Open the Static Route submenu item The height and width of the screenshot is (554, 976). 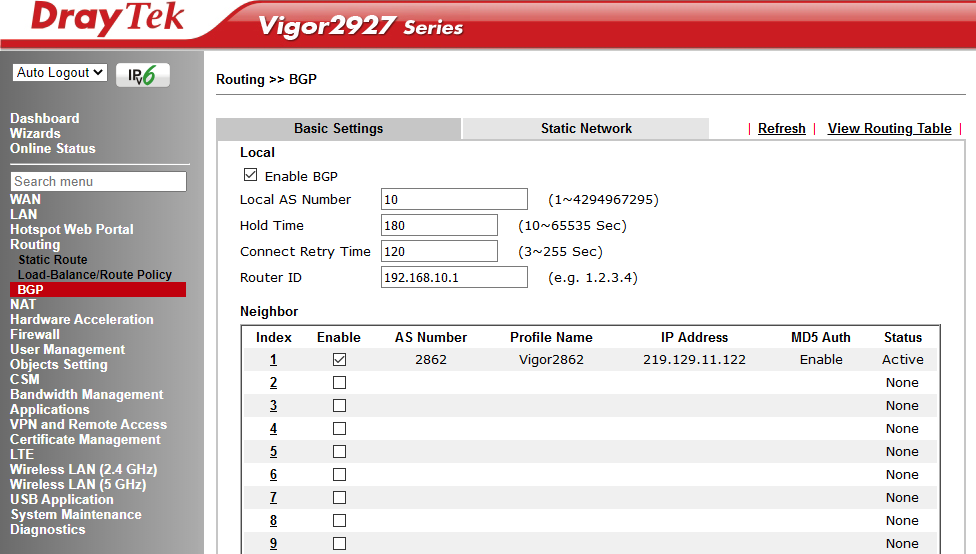click(53, 260)
